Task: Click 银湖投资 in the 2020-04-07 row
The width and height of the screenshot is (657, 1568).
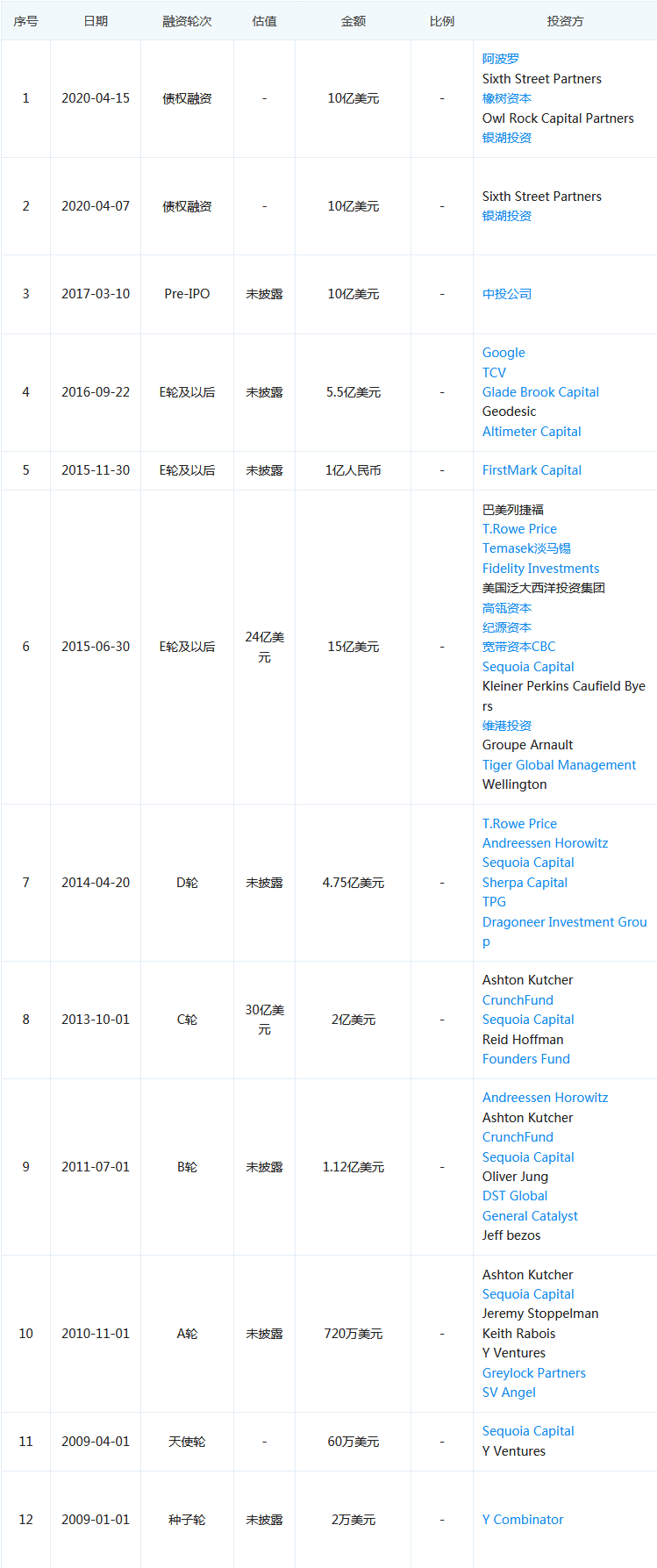Action: point(506,216)
